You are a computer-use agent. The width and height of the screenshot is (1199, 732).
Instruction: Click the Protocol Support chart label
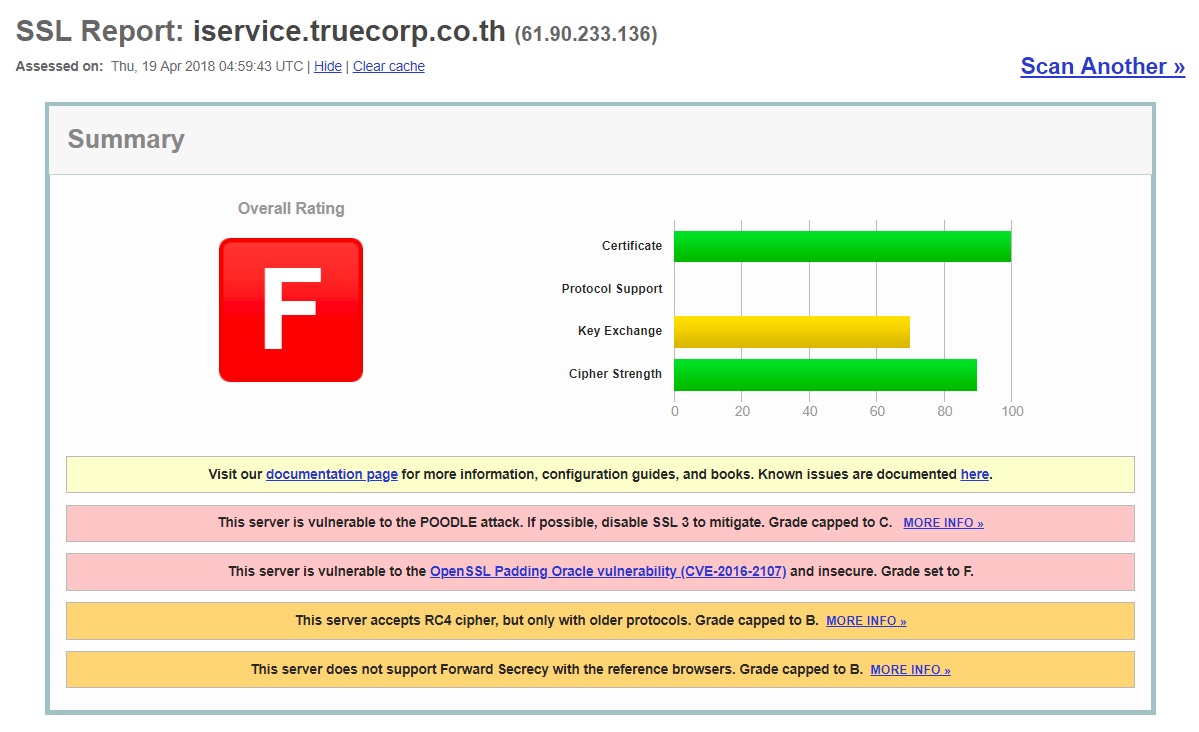612,288
